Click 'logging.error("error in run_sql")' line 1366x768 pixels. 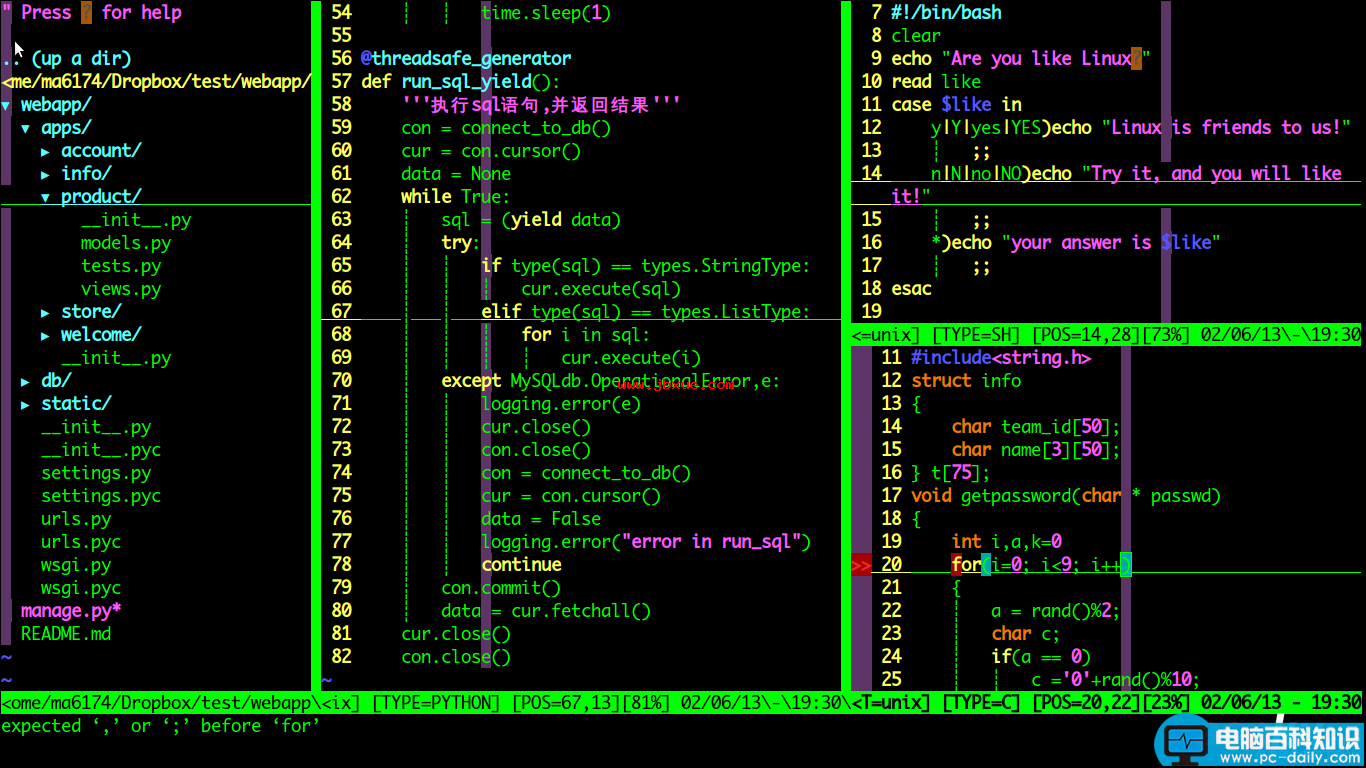[x=646, y=542]
